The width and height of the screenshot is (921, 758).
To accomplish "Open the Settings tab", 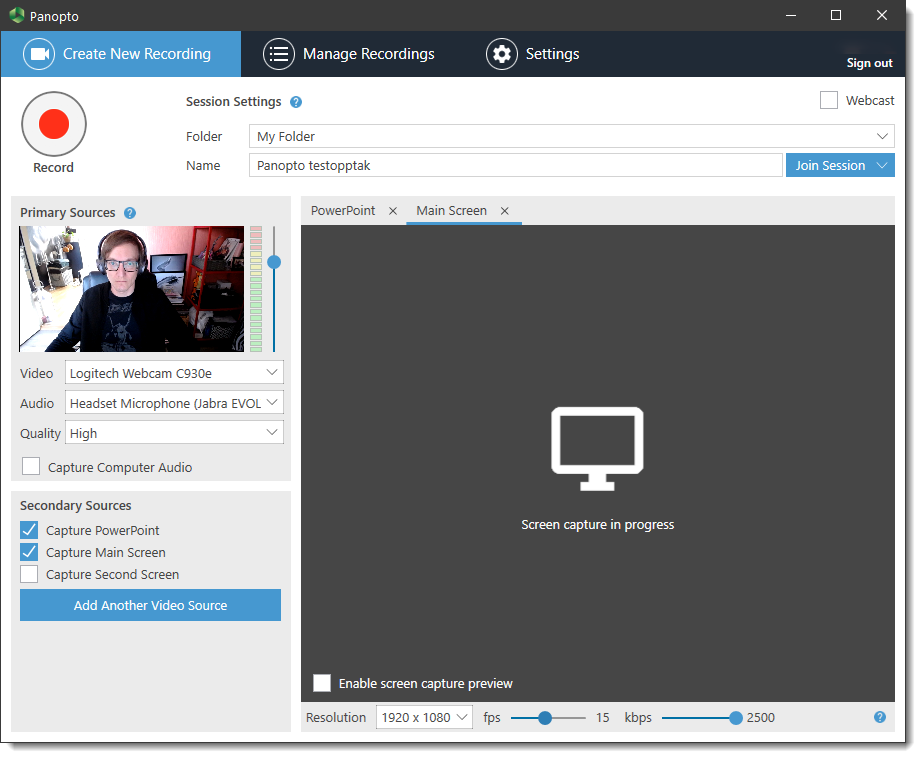I will coord(533,54).
